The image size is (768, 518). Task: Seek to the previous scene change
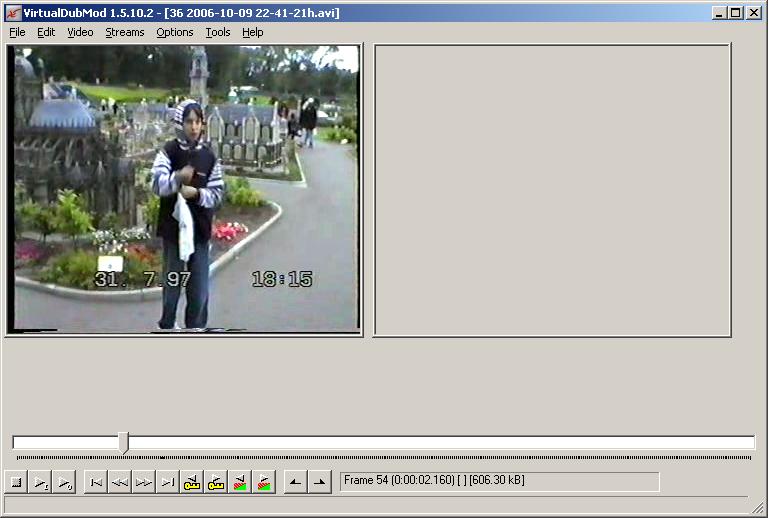240,482
